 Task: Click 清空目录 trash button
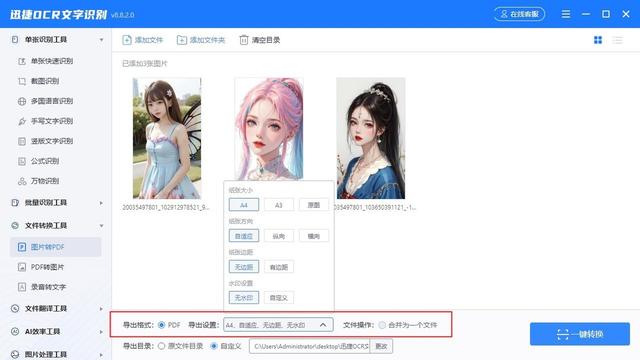click(x=260, y=40)
